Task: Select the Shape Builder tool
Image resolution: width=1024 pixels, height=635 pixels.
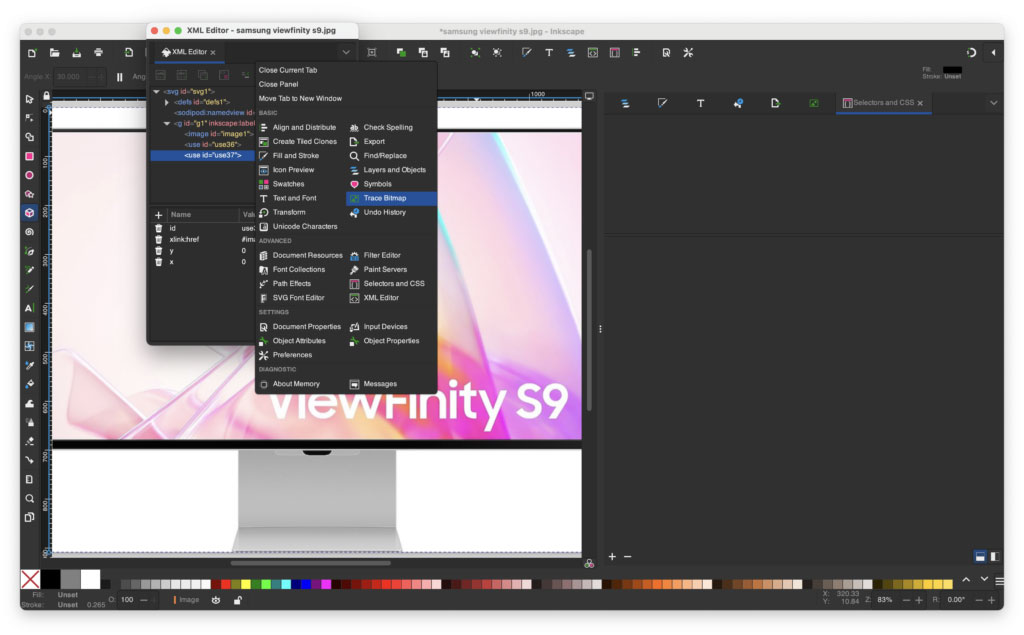Action: click(x=29, y=137)
